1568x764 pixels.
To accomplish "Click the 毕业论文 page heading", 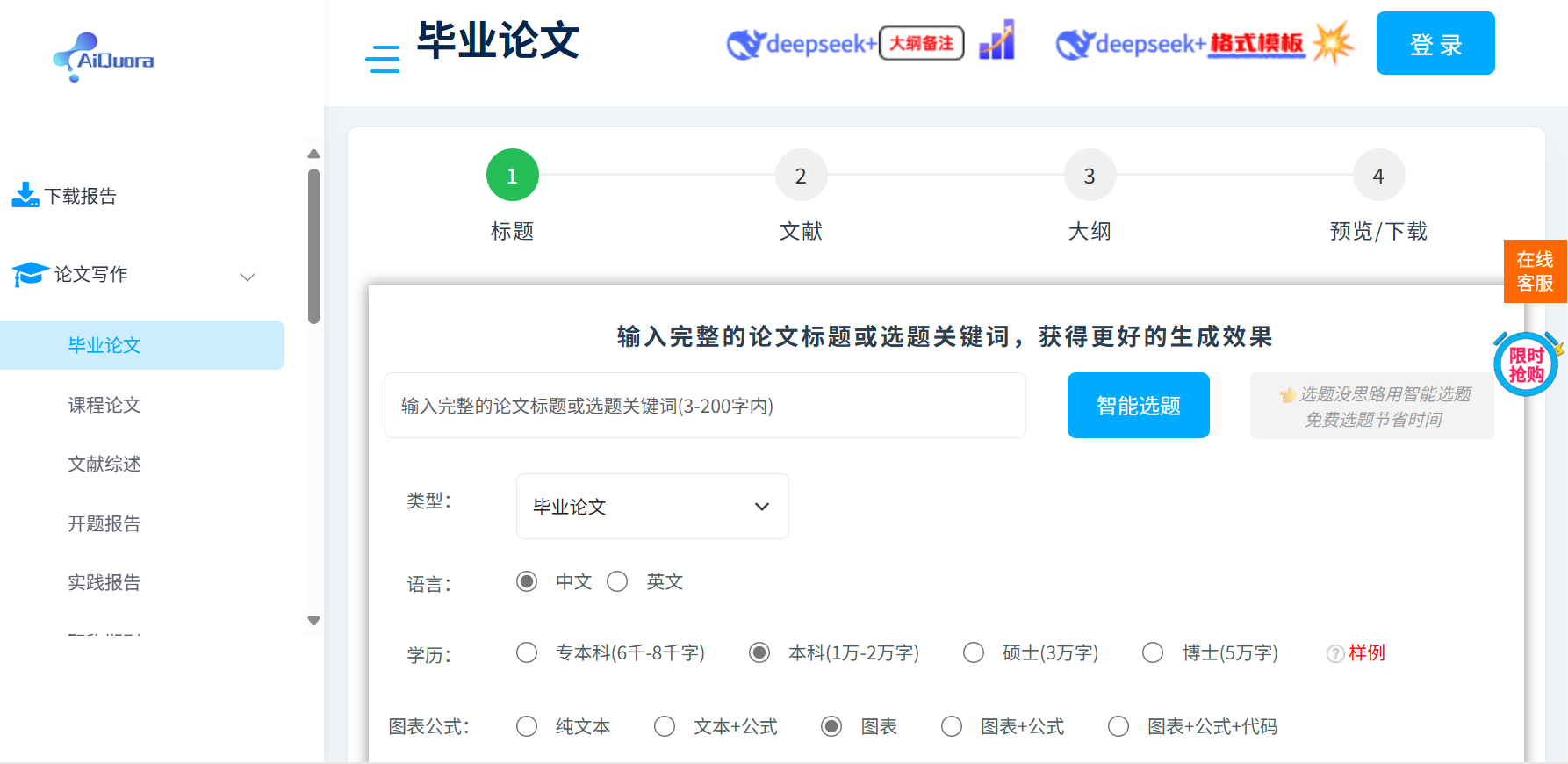I will coord(498,40).
